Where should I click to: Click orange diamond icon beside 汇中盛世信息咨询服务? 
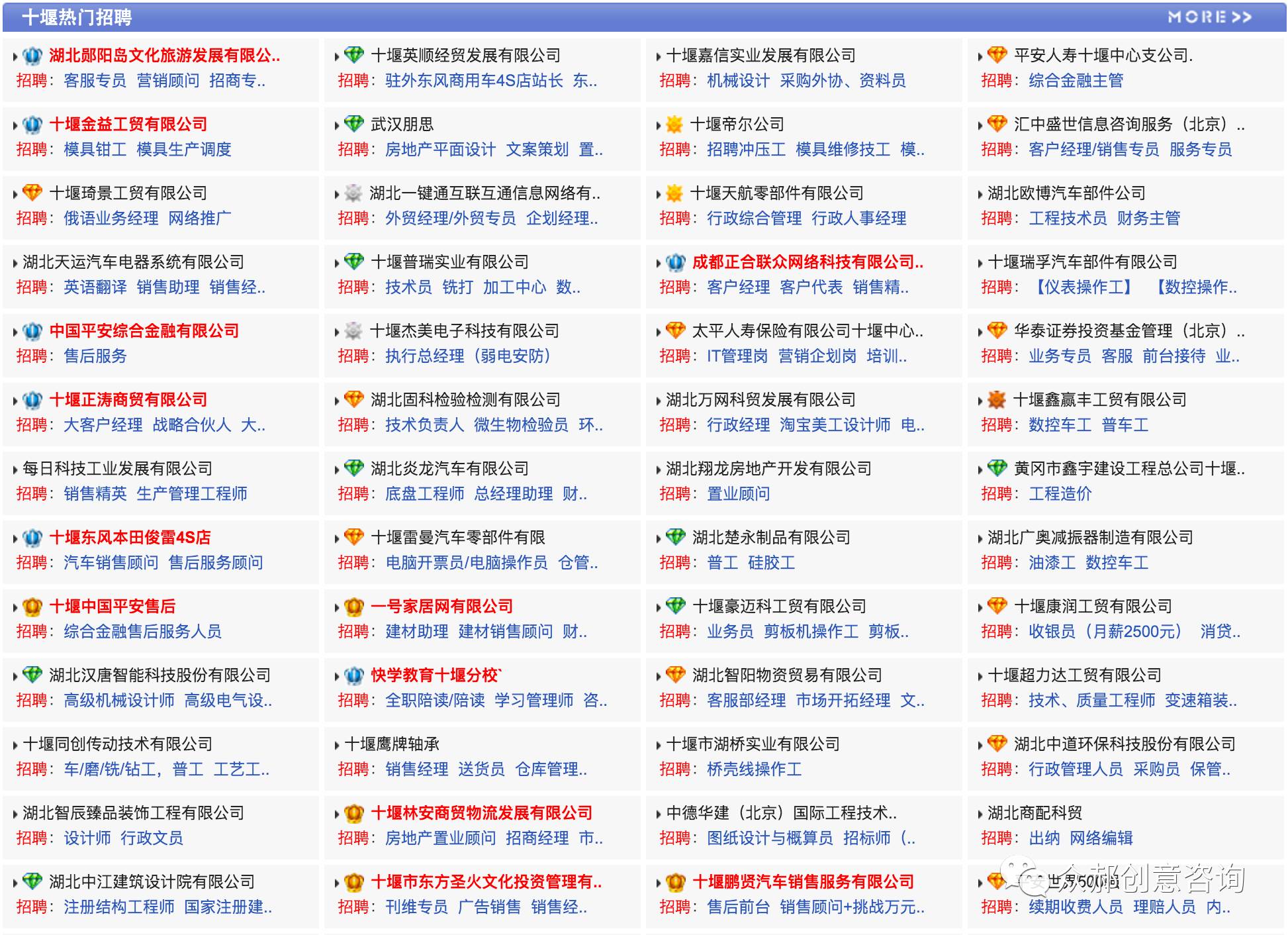coord(997,124)
